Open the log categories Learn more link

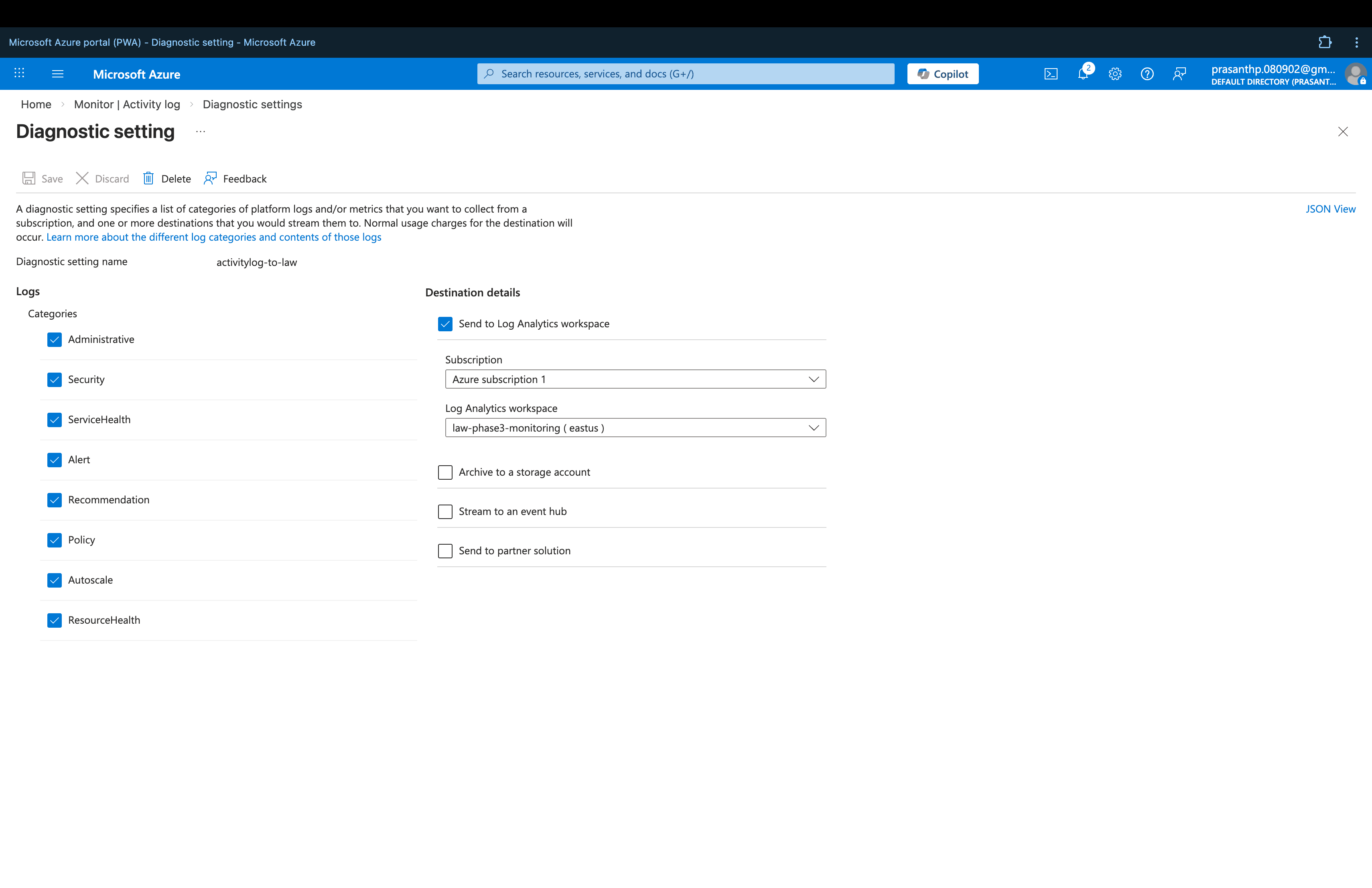[214, 237]
